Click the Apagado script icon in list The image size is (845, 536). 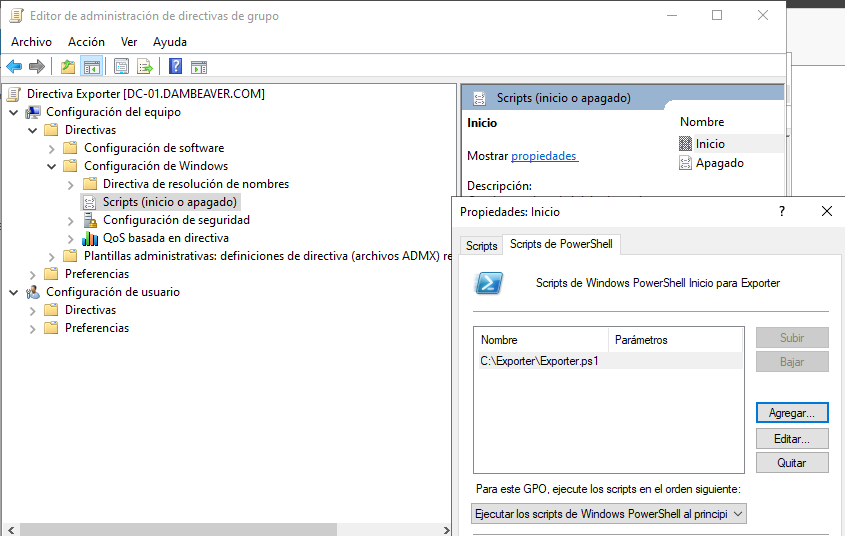click(x=685, y=163)
